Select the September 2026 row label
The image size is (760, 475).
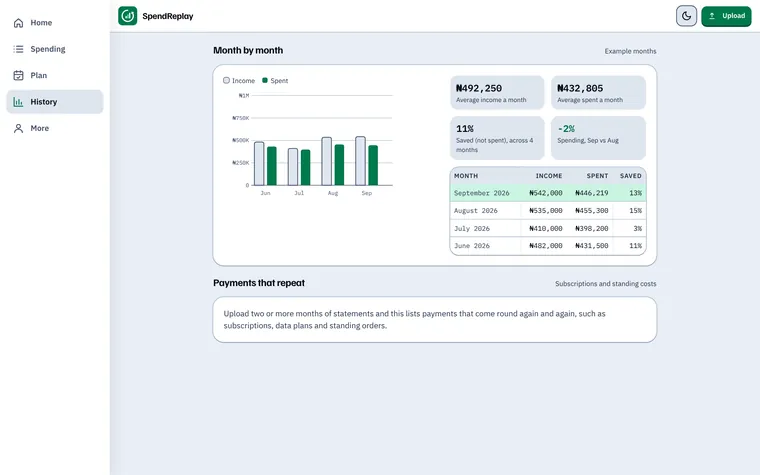point(481,193)
